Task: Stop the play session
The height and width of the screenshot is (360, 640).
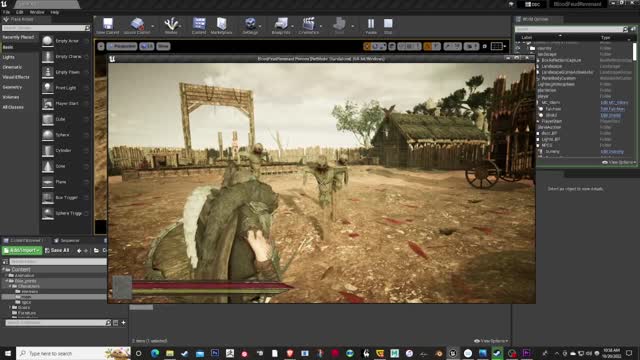Action: (388, 26)
